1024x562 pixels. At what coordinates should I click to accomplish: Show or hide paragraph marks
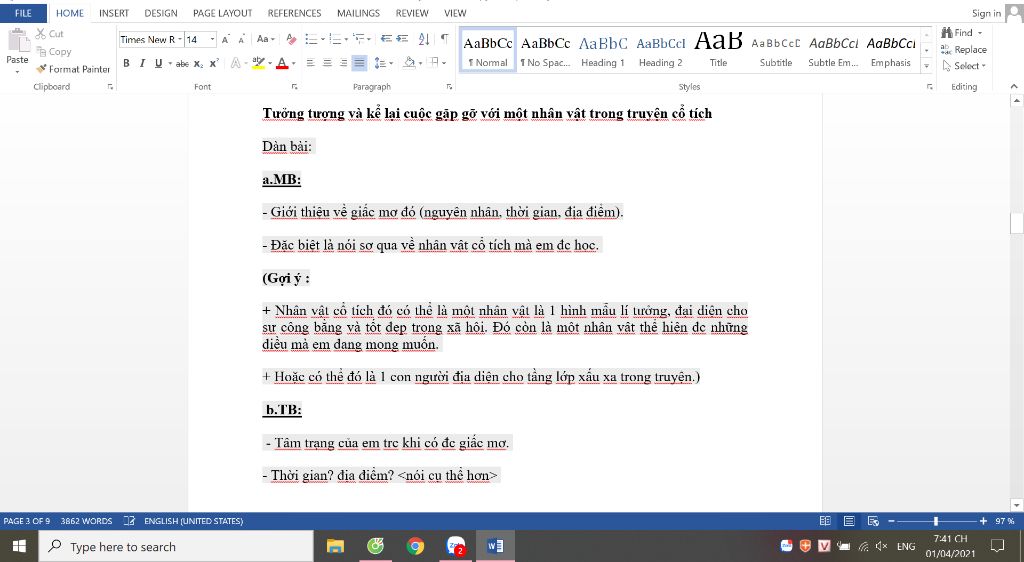coord(444,39)
